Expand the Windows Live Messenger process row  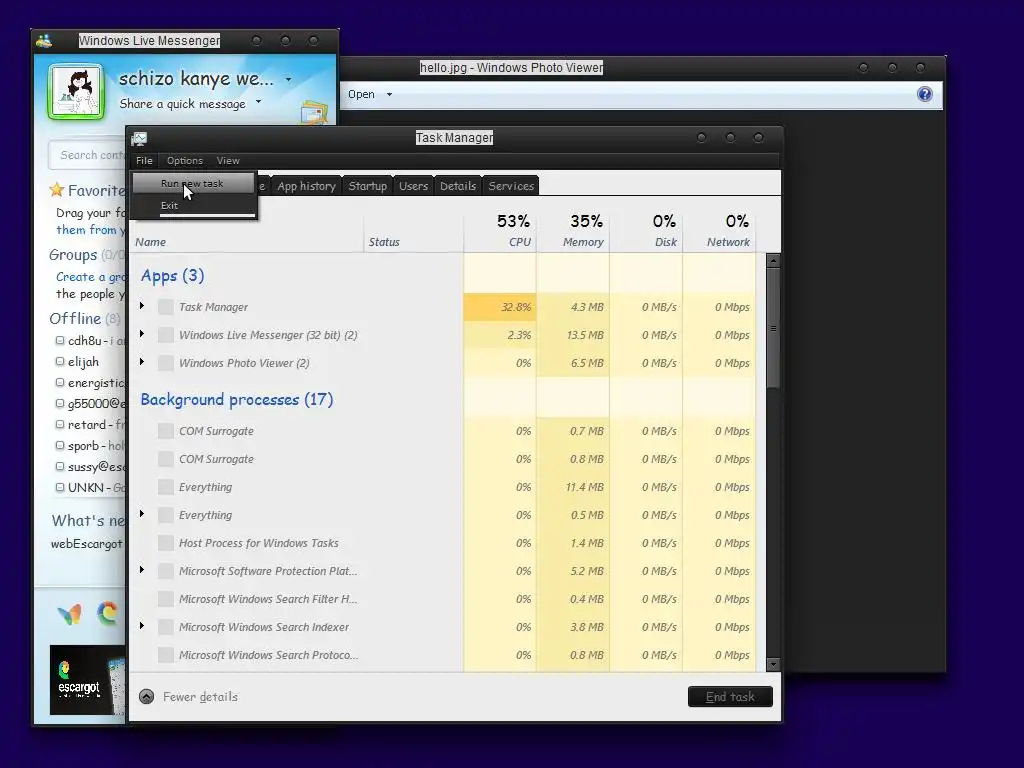coord(142,334)
